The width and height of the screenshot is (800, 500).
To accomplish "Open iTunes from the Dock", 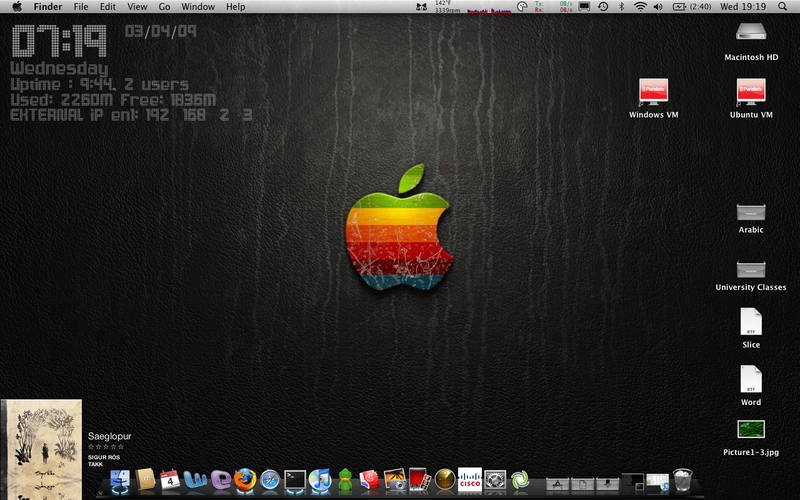I will click(320, 481).
